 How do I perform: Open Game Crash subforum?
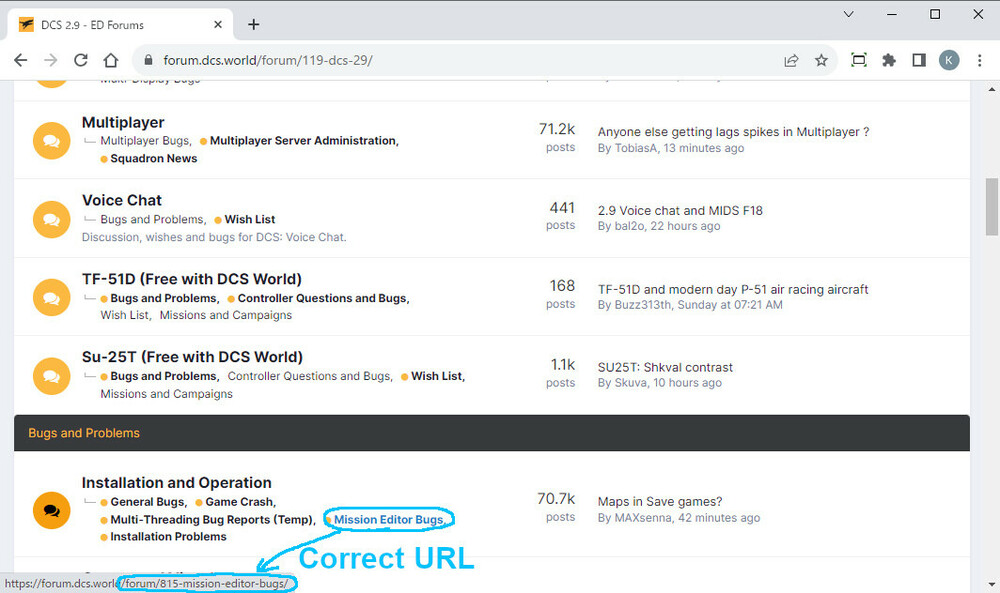pos(239,502)
